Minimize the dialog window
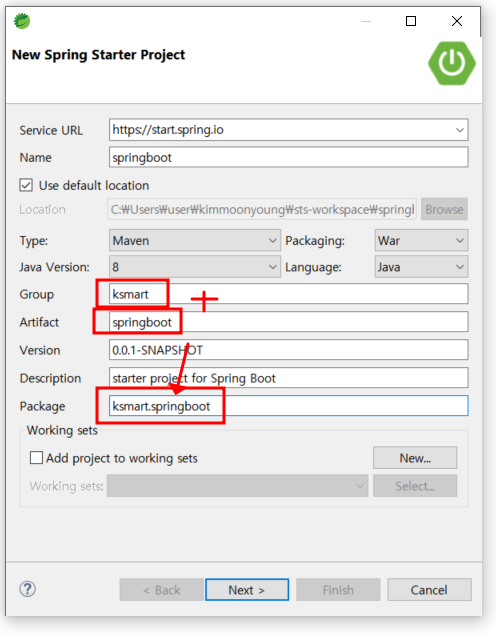Screen dimensions: 496x636 [366, 21]
